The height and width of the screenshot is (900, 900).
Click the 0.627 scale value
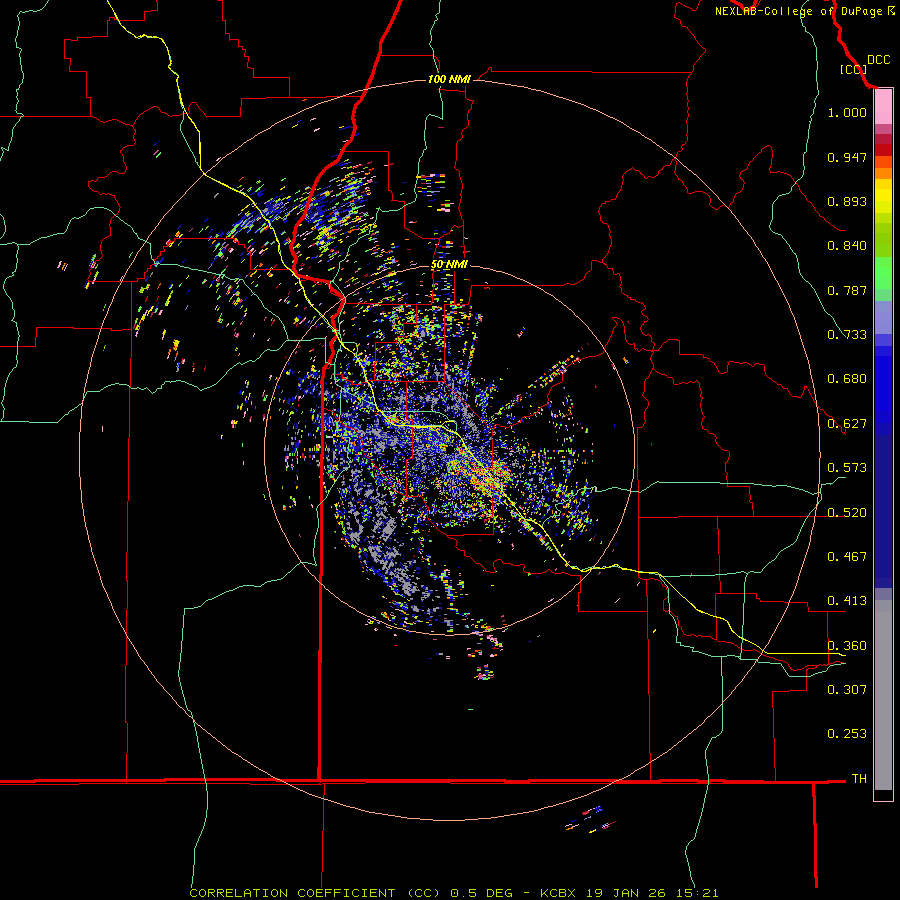tap(847, 424)
